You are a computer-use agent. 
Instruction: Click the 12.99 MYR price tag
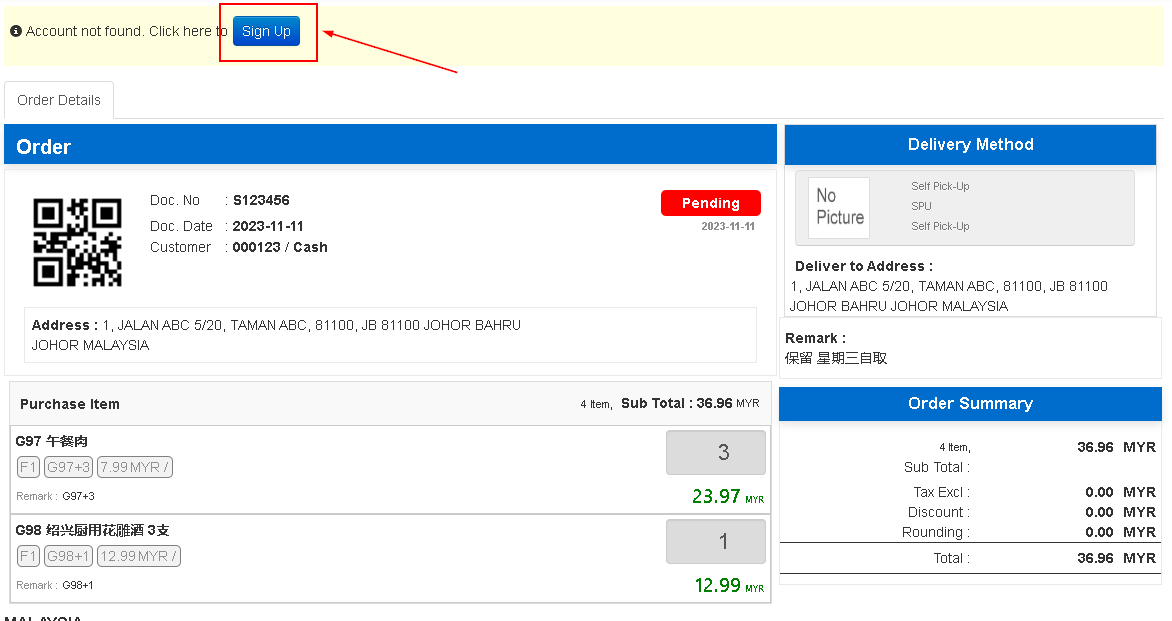coord(139,556)
